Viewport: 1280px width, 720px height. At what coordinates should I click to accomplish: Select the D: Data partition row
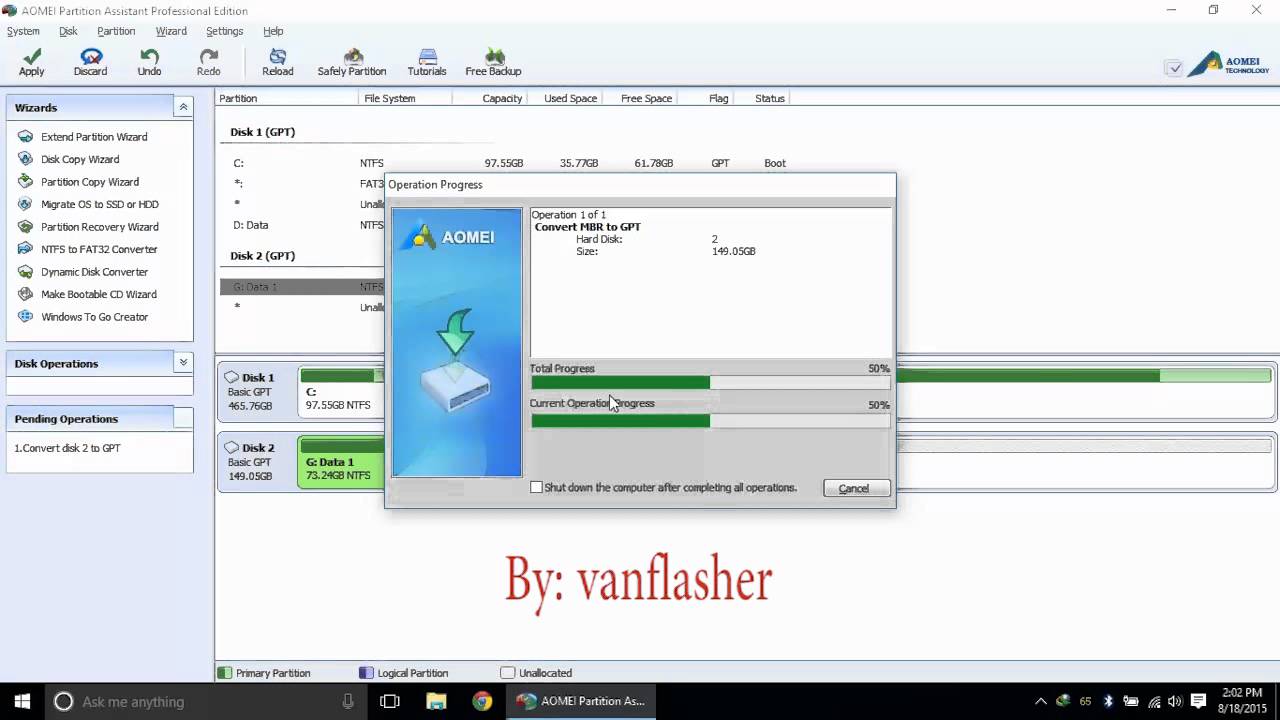tap(302, 225)
